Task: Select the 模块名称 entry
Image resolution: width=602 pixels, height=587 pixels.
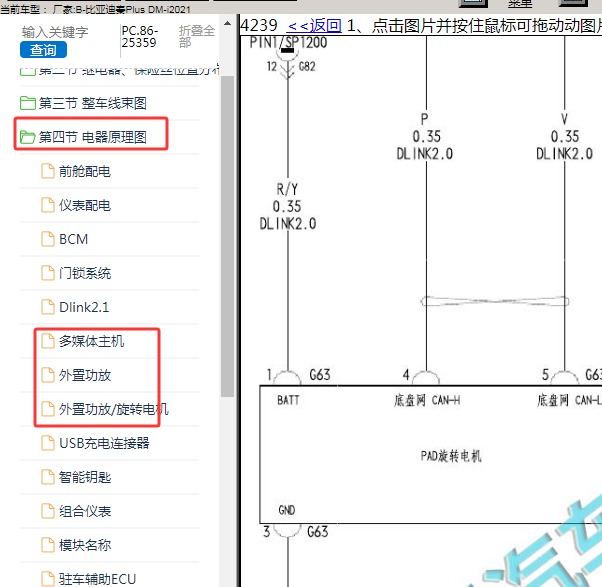Action: [85, 545]
